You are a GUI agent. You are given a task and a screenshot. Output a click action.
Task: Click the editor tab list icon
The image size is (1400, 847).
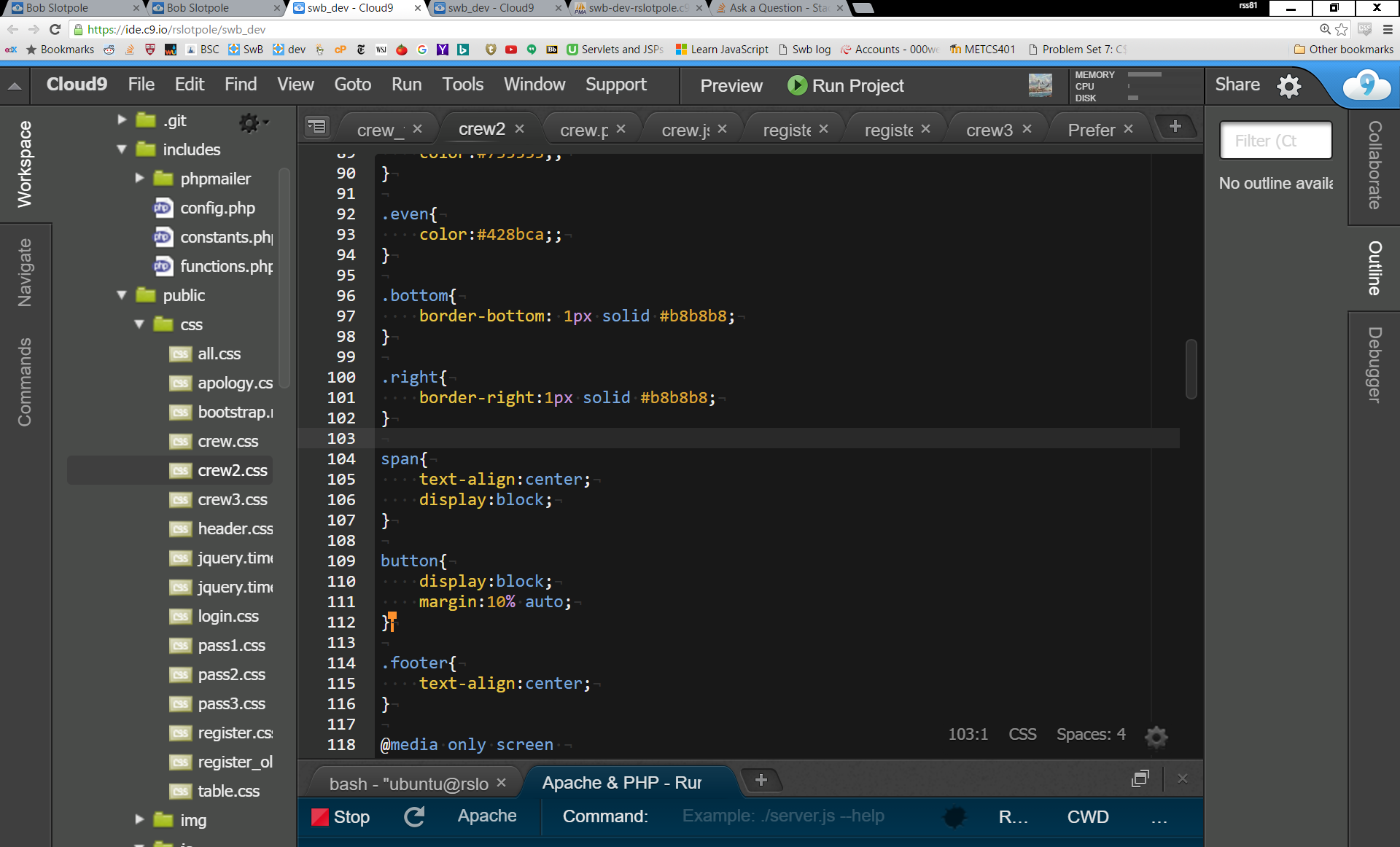pyautogui.click(x=317, y=128)
